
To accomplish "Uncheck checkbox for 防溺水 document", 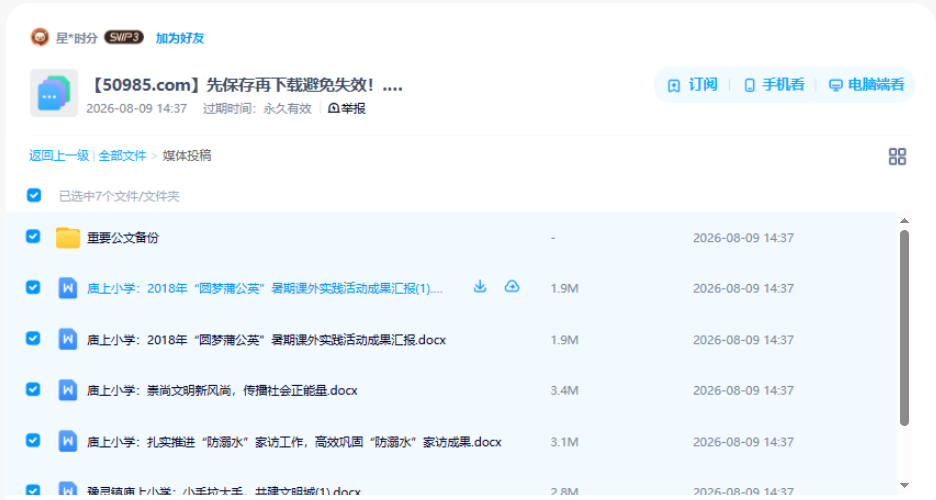I will (x=33, y=440).
